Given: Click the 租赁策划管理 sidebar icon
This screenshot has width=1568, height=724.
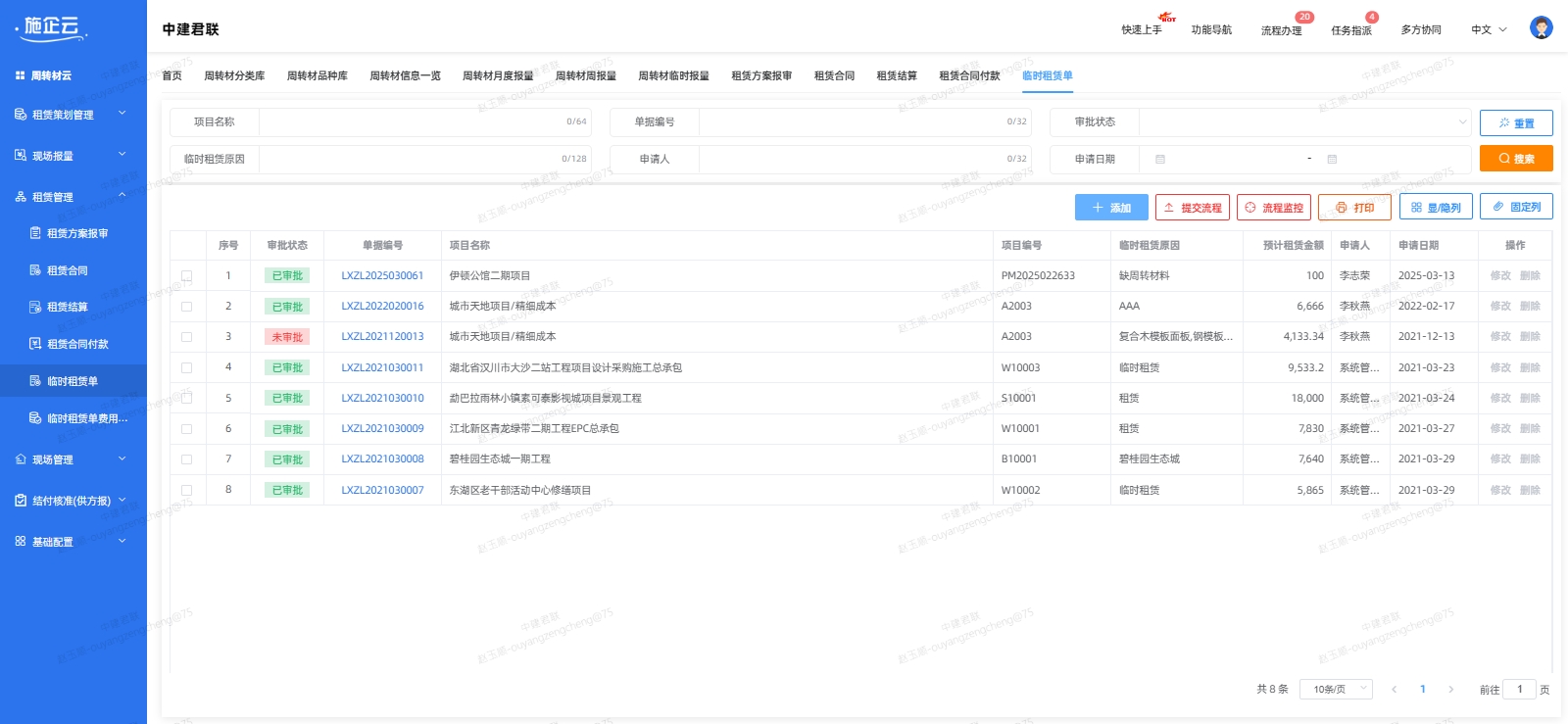Looking at the screenshot, I should (21, 115).
